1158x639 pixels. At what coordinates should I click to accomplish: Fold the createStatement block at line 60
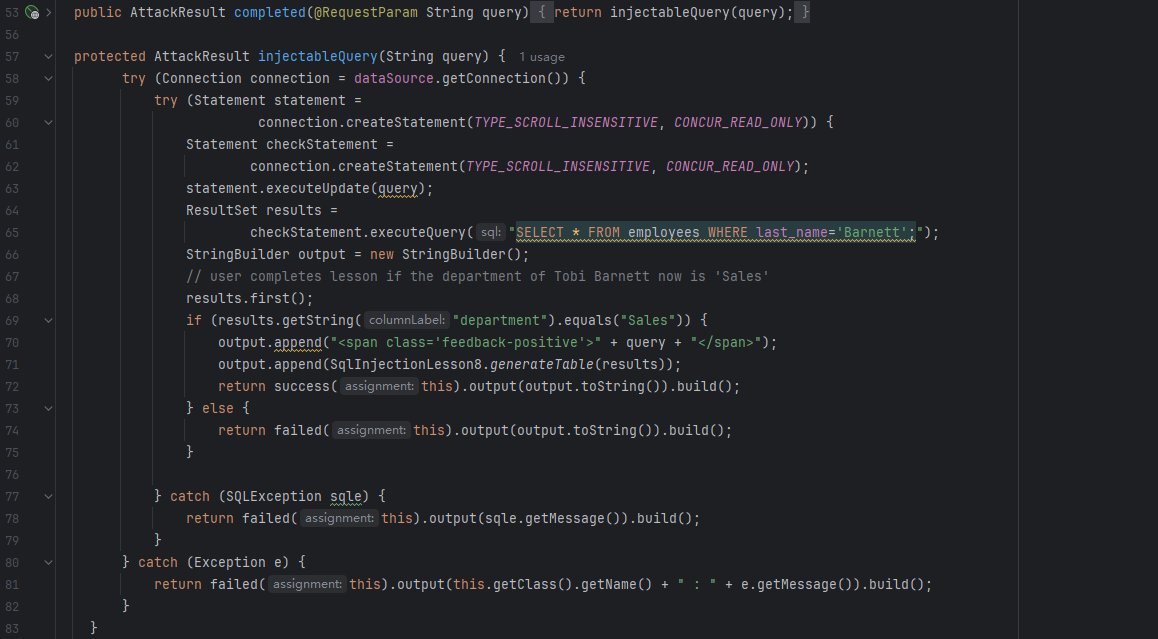49,123
